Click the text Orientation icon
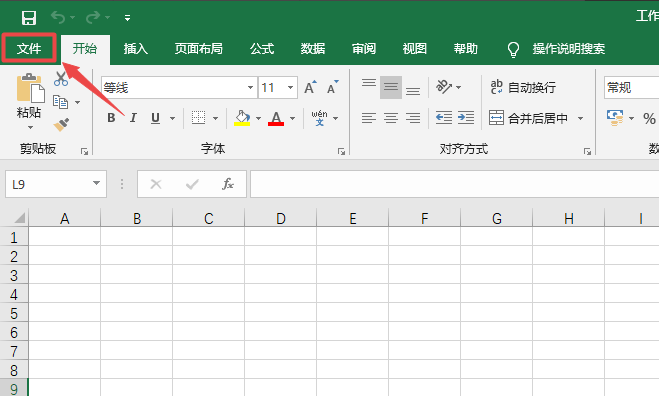Viewport: 659px width, 396px height. [x=444, y=87]
